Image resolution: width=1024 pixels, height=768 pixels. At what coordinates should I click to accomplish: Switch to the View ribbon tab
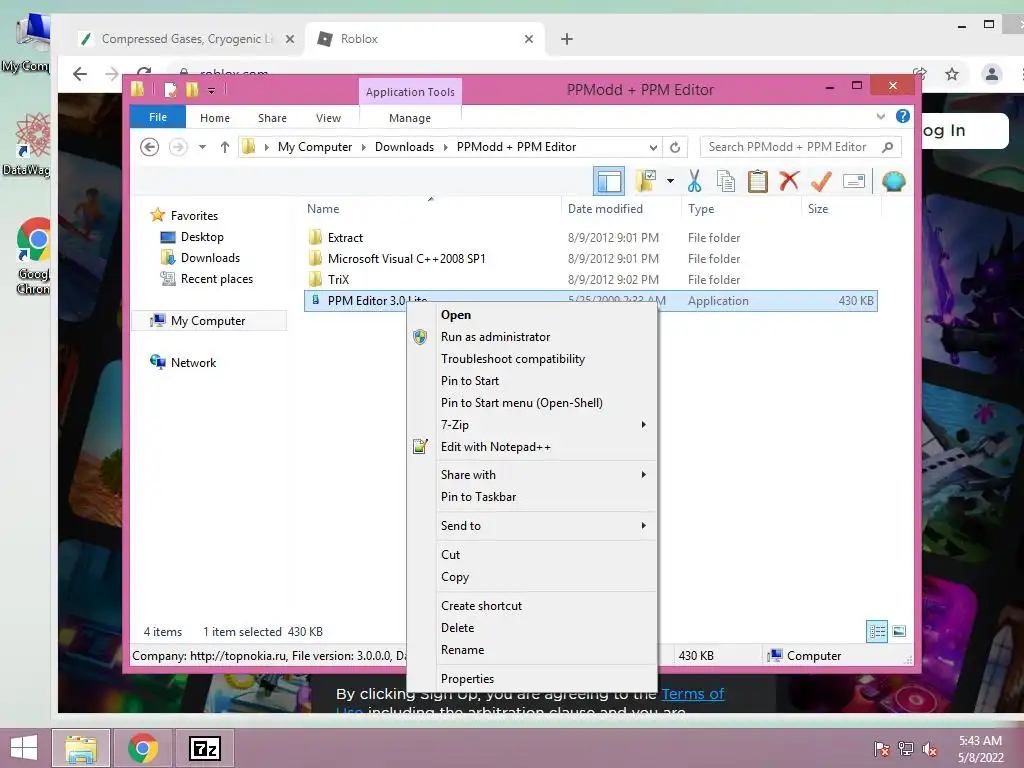(328, 118)
